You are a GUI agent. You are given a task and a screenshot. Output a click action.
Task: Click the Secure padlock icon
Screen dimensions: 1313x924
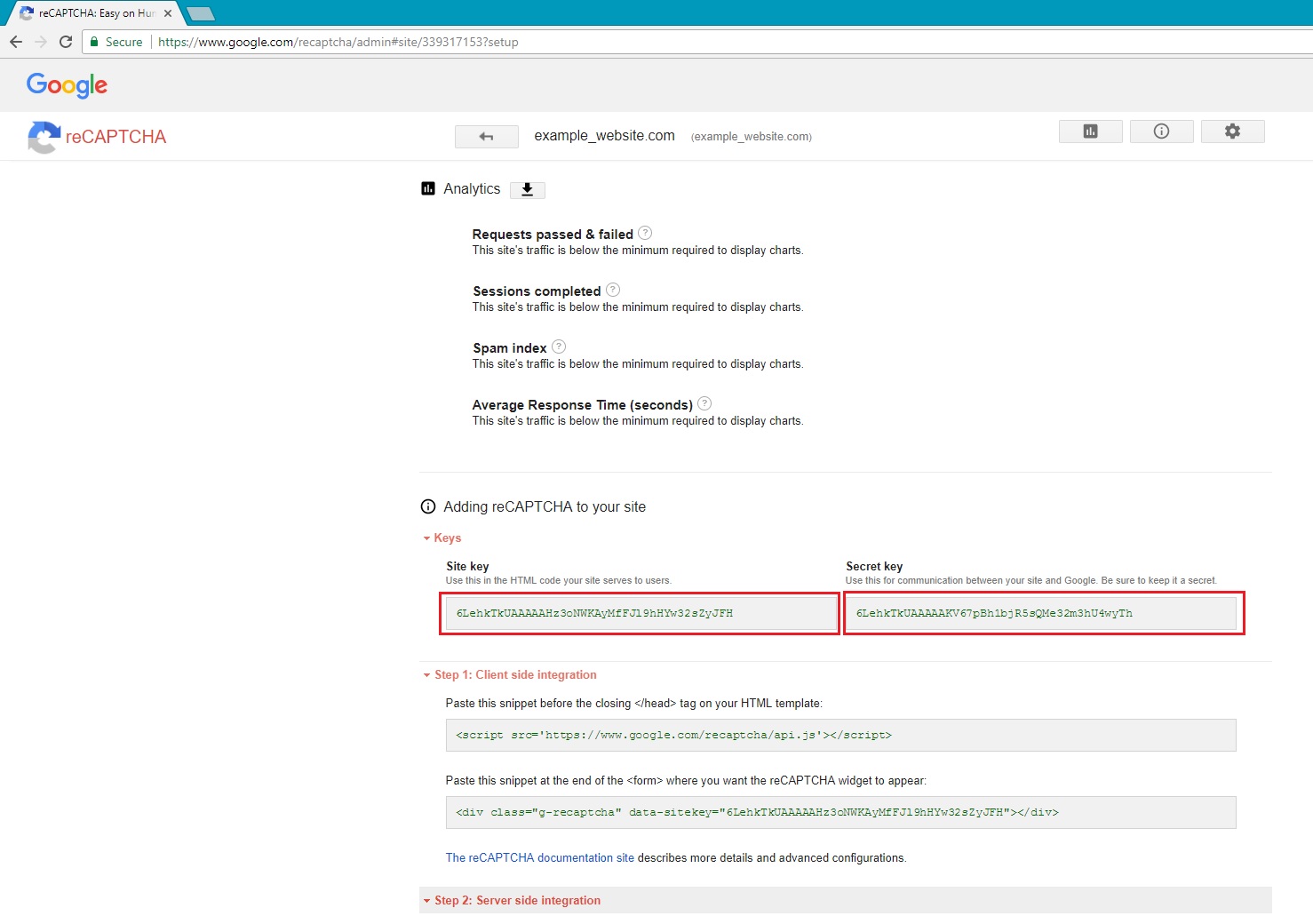pyautogui.click(x=94, y=42)
